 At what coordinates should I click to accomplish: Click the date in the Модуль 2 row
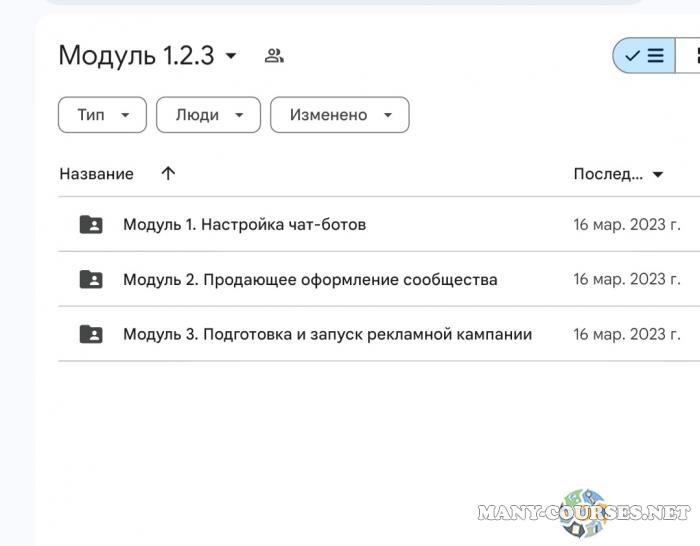click(627, 279)
